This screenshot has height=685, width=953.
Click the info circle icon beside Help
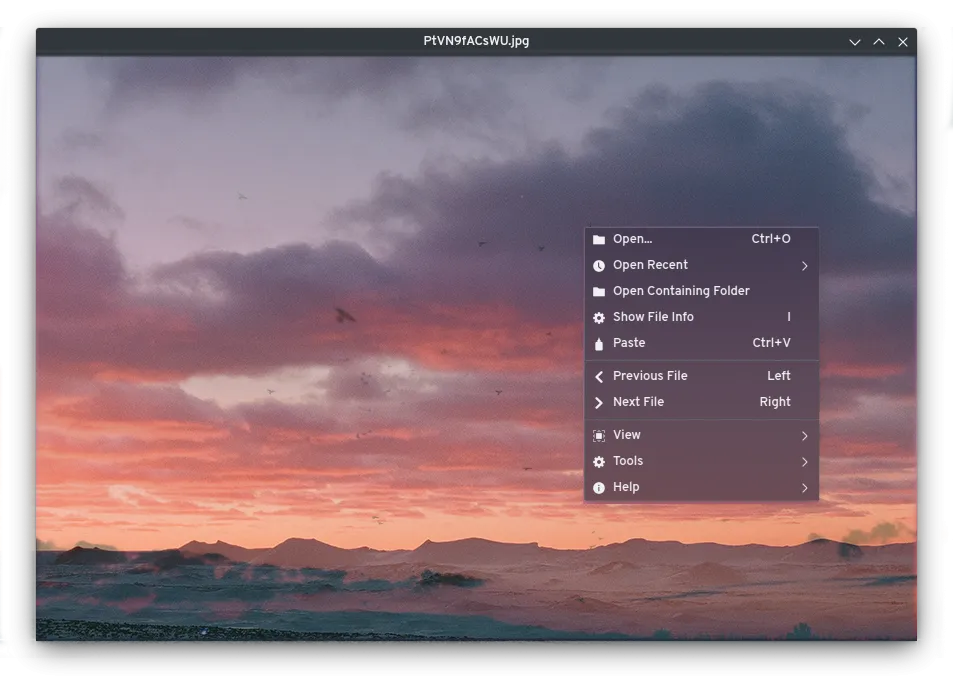pyautogui.click(x=599, y=488)
